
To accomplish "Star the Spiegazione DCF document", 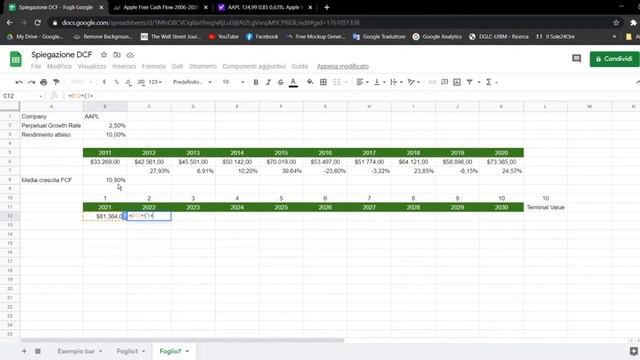I will (x=104, y=55).
